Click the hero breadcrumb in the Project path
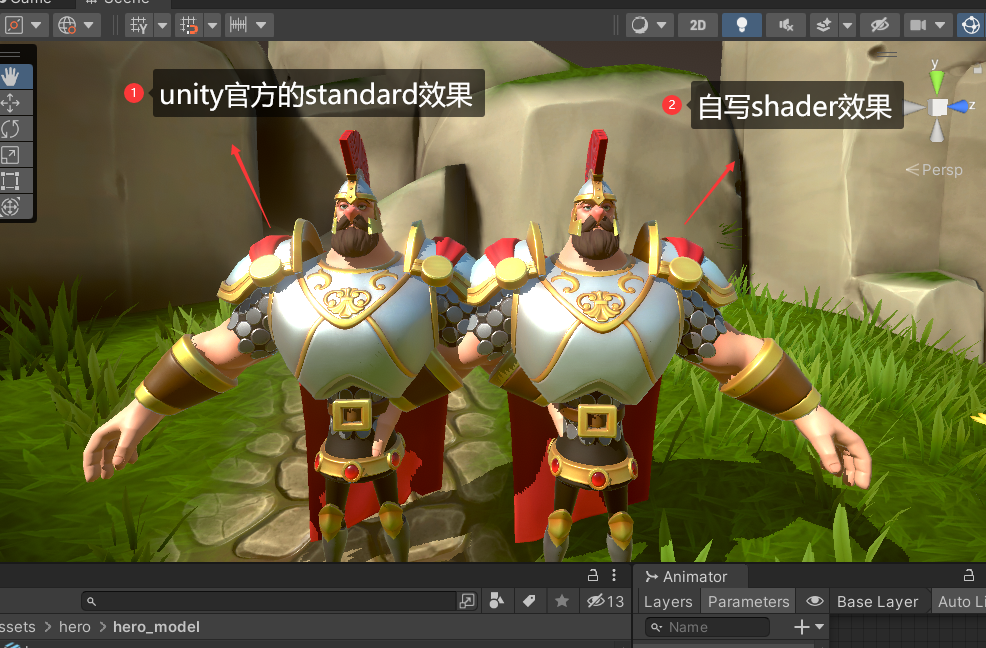This screenshot has width=986, height=648. [74, 626]
